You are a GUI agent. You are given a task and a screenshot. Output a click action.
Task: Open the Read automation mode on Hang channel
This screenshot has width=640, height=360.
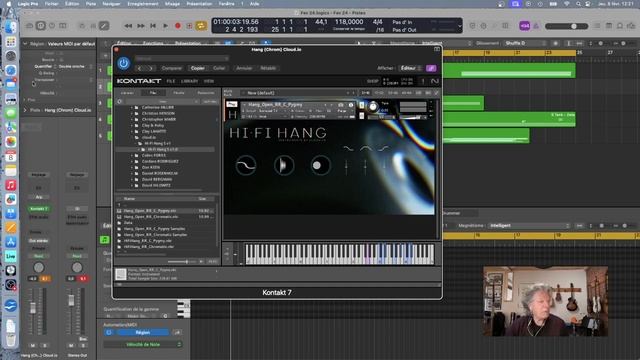(39, 256)
